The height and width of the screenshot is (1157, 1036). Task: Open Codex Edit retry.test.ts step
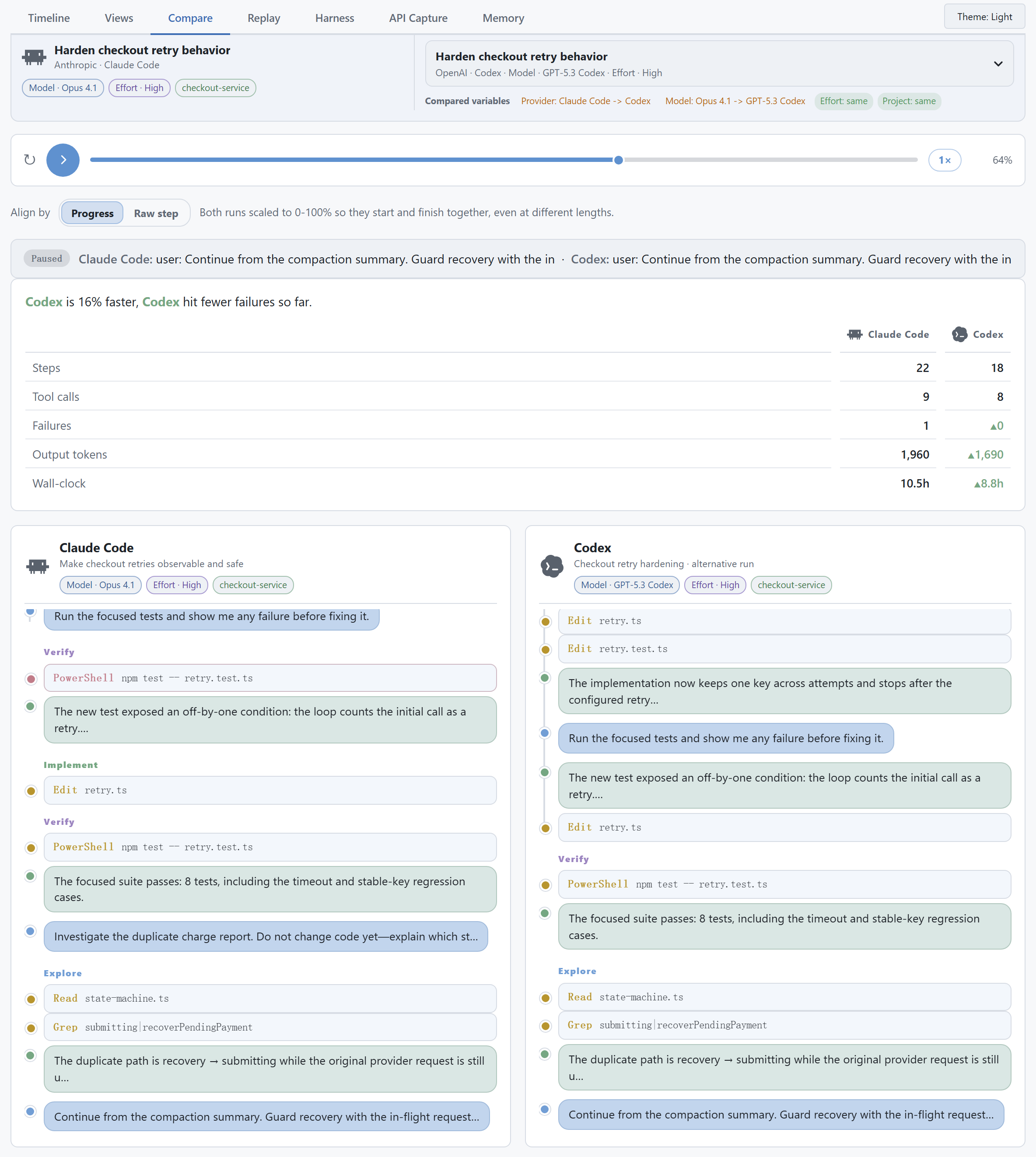pos(784,649)
